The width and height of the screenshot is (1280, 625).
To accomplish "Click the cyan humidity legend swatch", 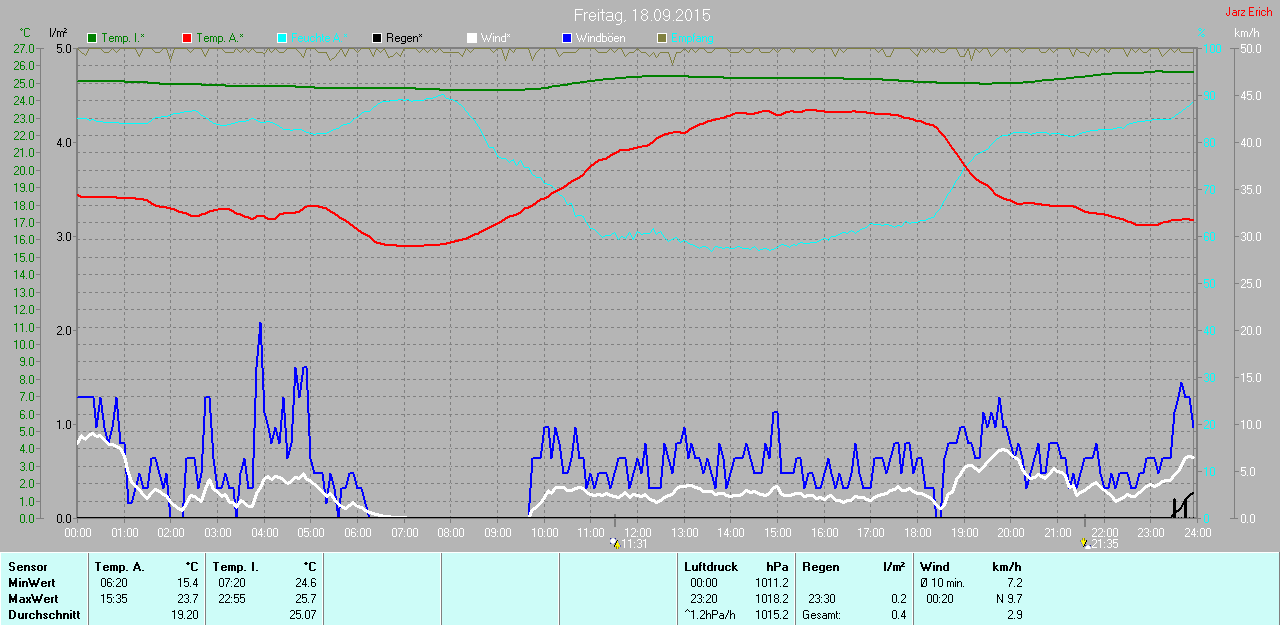I will point(281,38).
